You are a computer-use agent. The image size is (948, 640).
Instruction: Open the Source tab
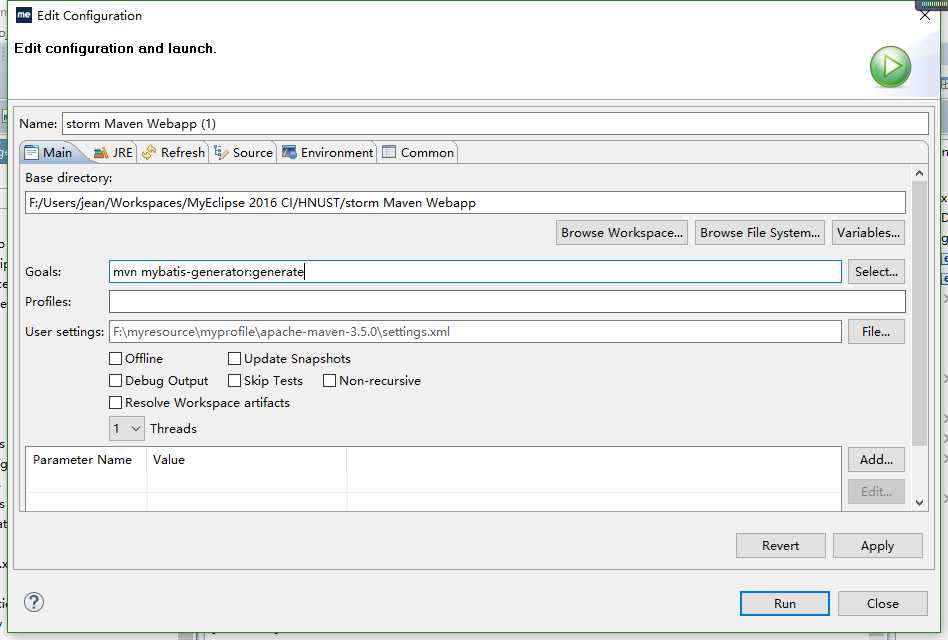coord(244,153)
